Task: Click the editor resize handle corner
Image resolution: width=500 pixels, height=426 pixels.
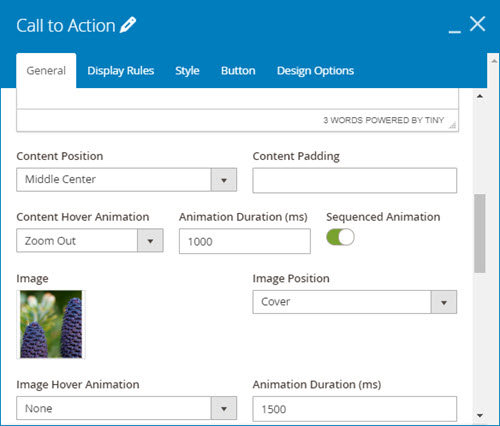Action: pos(452,125)
